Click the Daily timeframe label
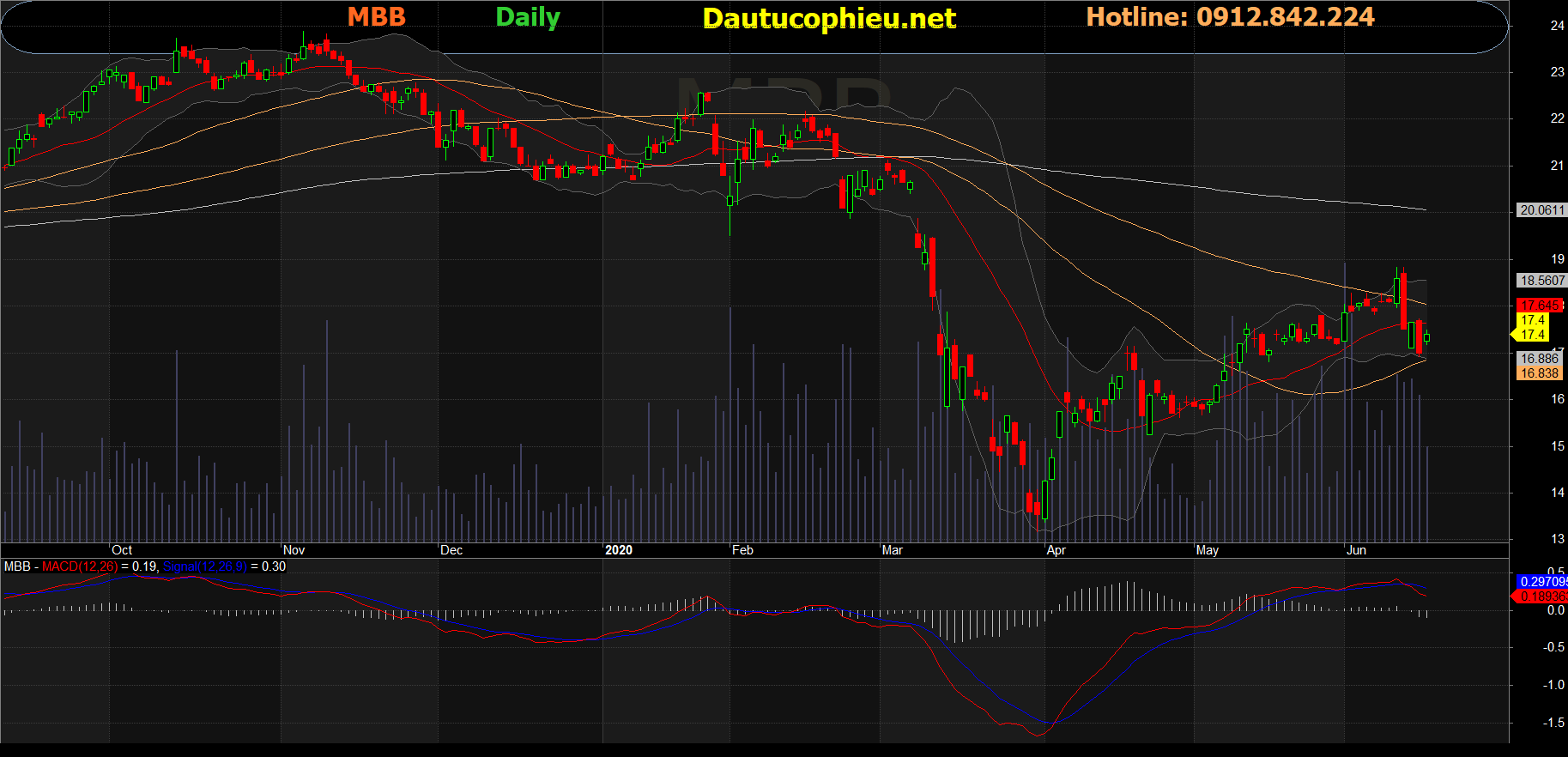Screen dimensions: 1568x757 click(x=528, y=18)
